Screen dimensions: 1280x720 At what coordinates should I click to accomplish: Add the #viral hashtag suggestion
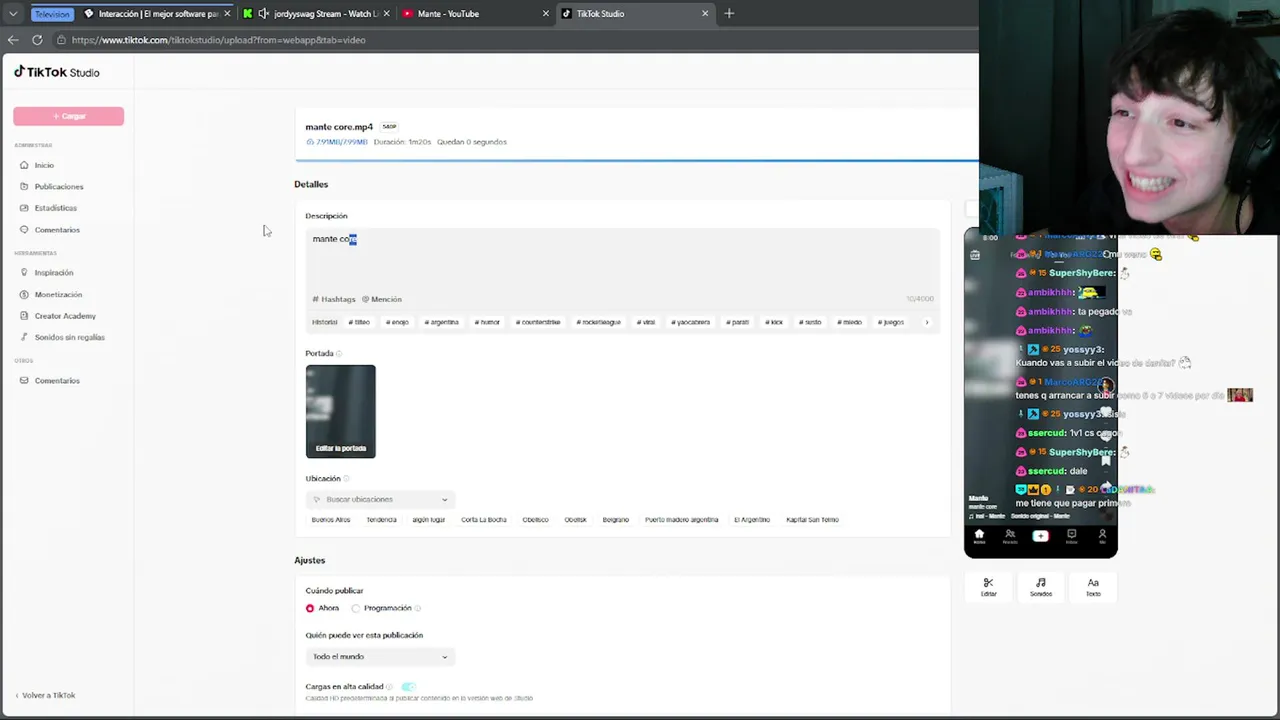[x=646, y=322]
